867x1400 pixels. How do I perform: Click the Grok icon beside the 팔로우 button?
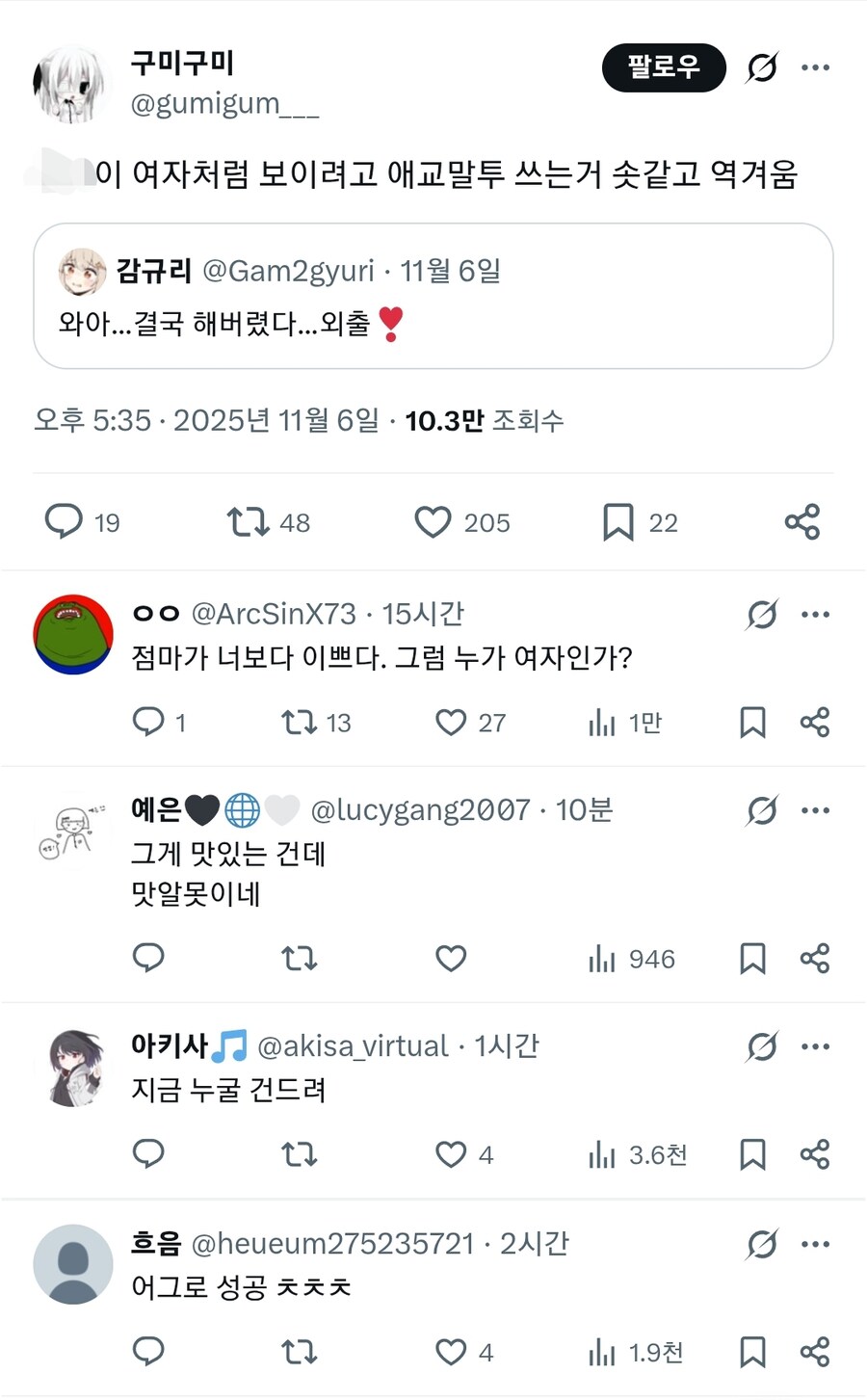pos(762,67)
